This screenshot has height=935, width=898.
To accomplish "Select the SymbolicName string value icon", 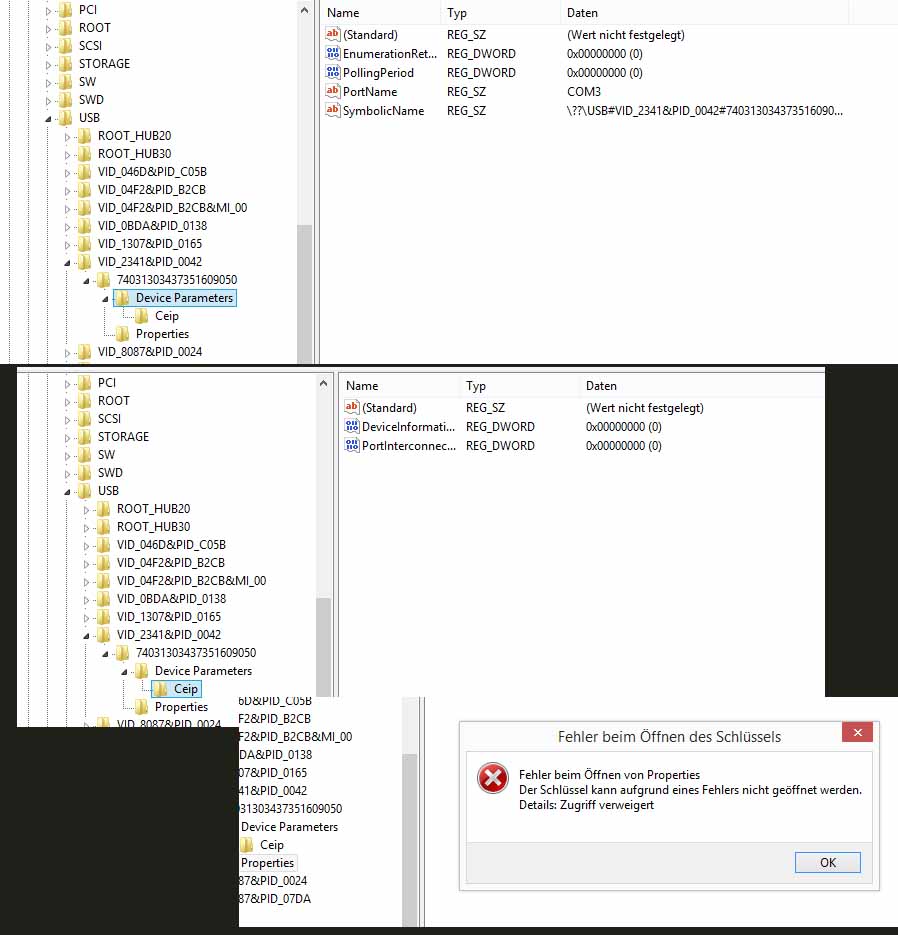I will (x=334, y=111).
